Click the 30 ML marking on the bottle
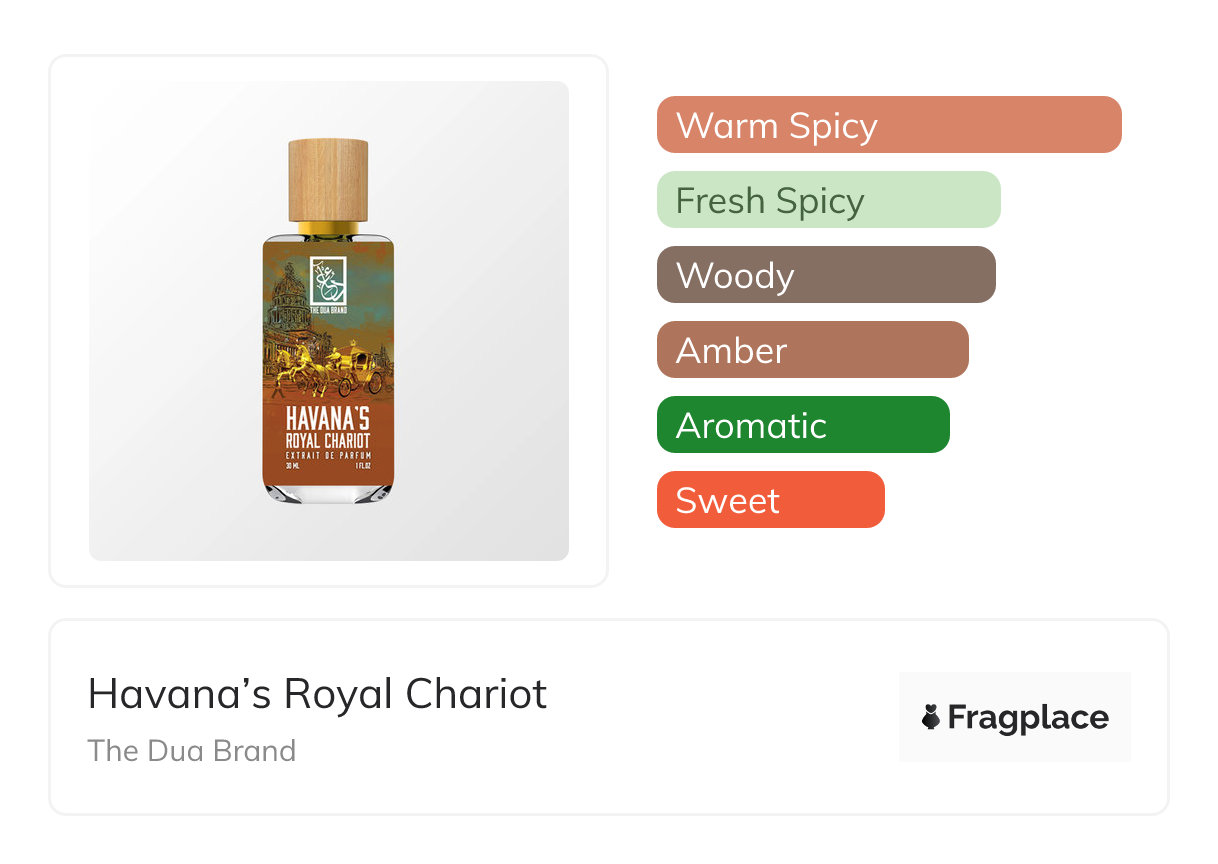This screenshot has width=1218, height=864. pos(292,467)
